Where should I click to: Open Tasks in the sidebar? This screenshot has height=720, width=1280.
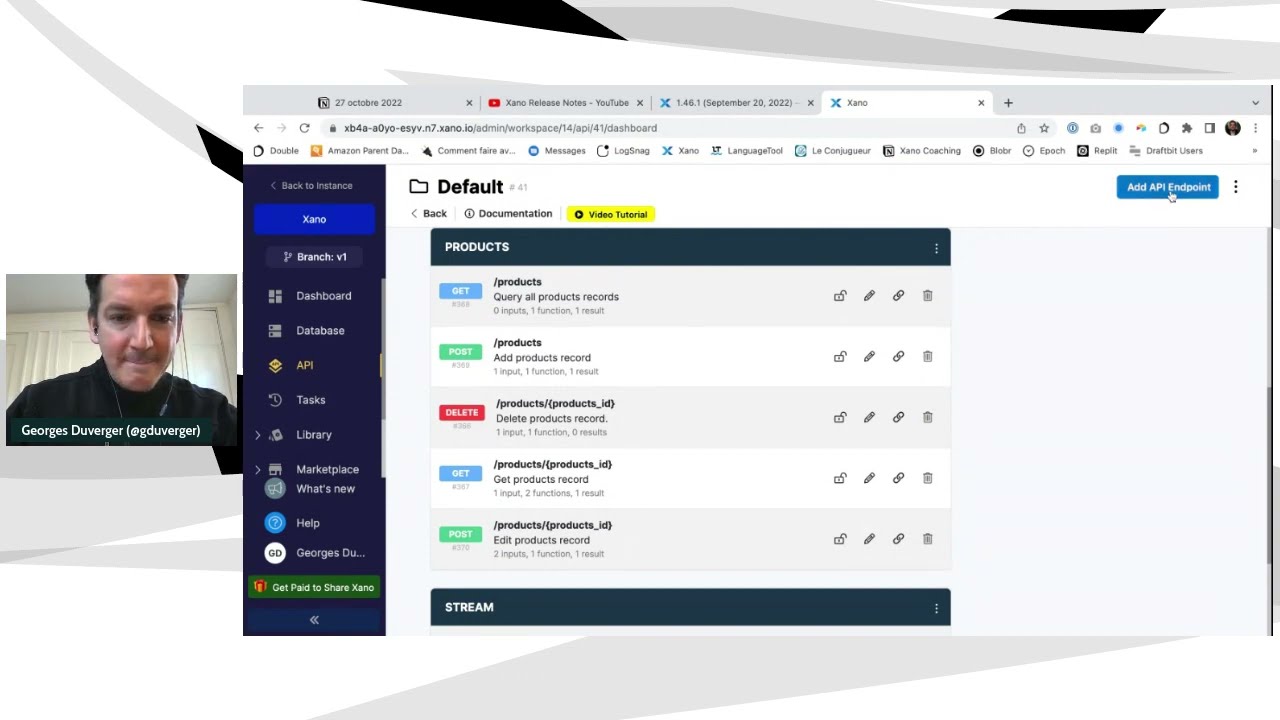point(310,400)
